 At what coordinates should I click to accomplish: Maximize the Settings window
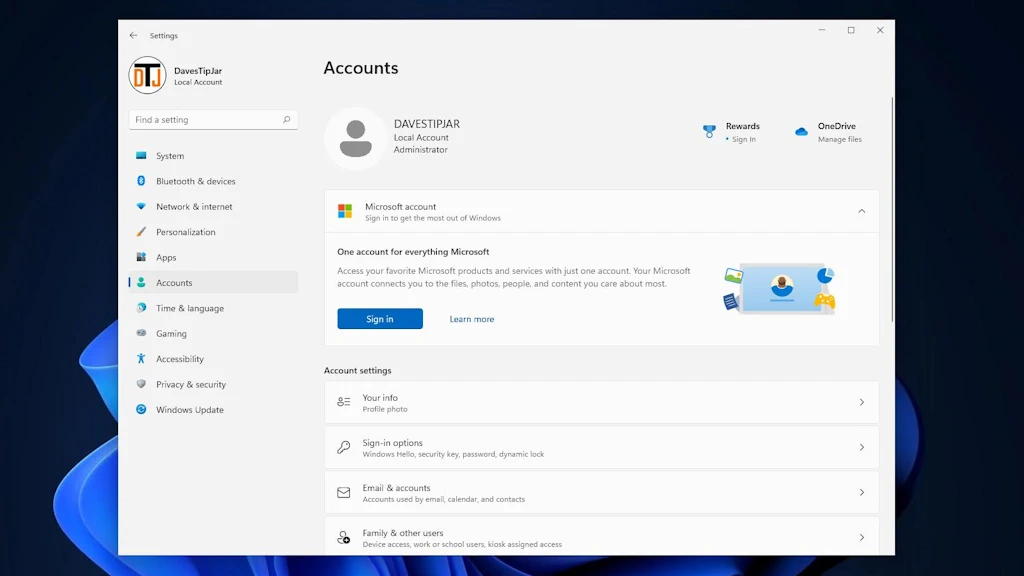point(851,30)
